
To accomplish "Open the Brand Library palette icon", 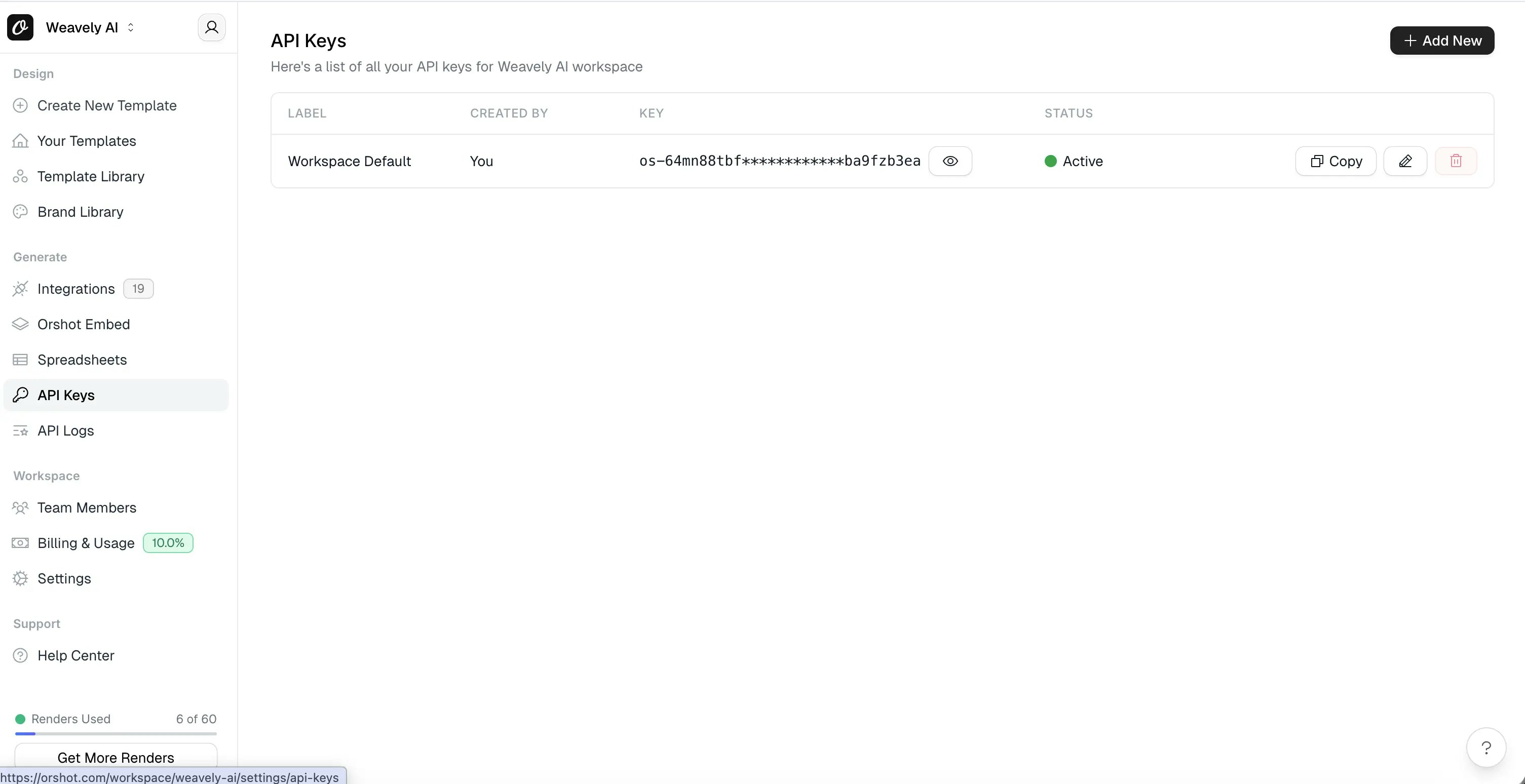I will pos(20,211).
